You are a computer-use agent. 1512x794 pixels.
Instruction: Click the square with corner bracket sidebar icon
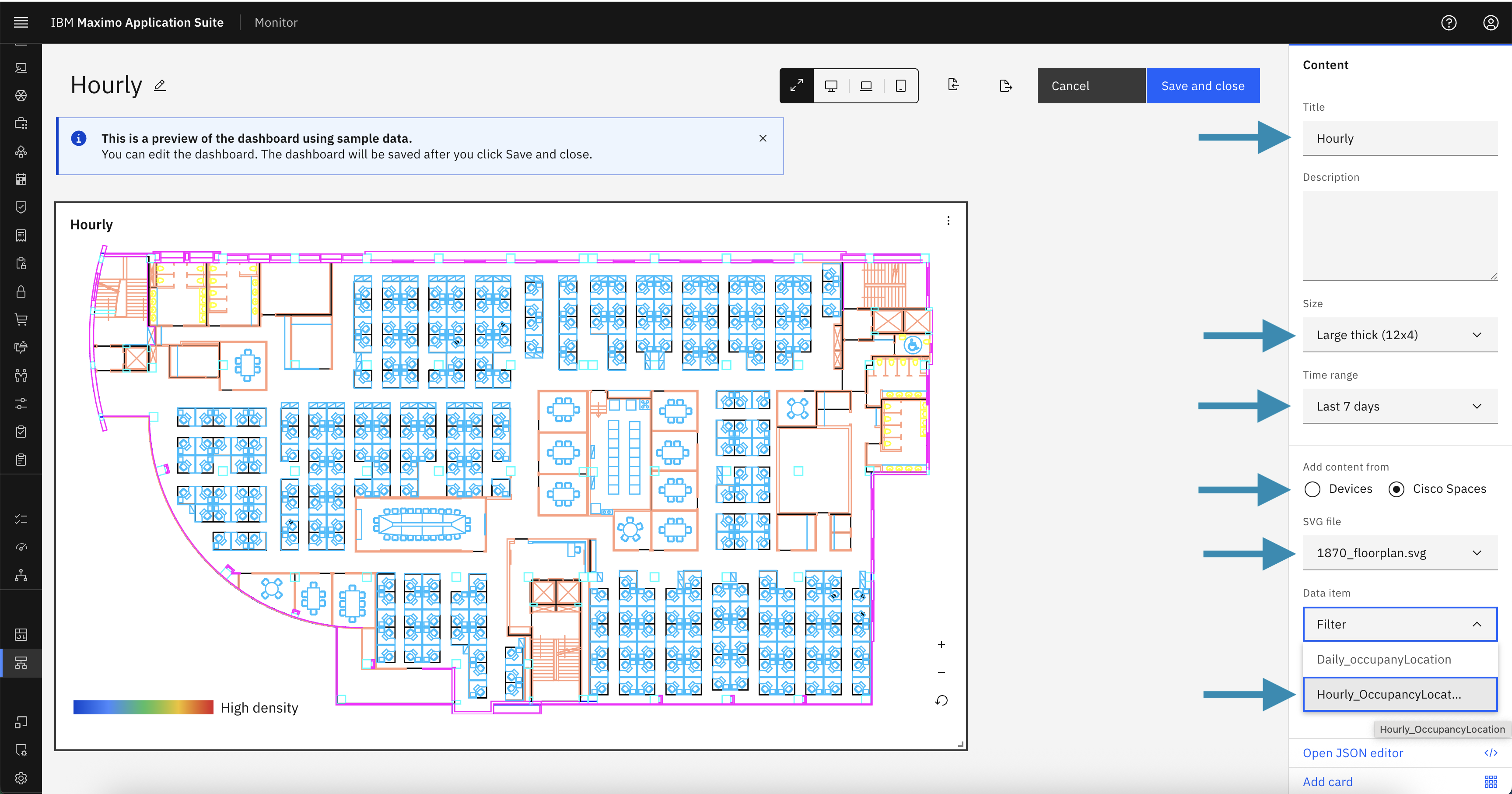[x=21, y=722]
